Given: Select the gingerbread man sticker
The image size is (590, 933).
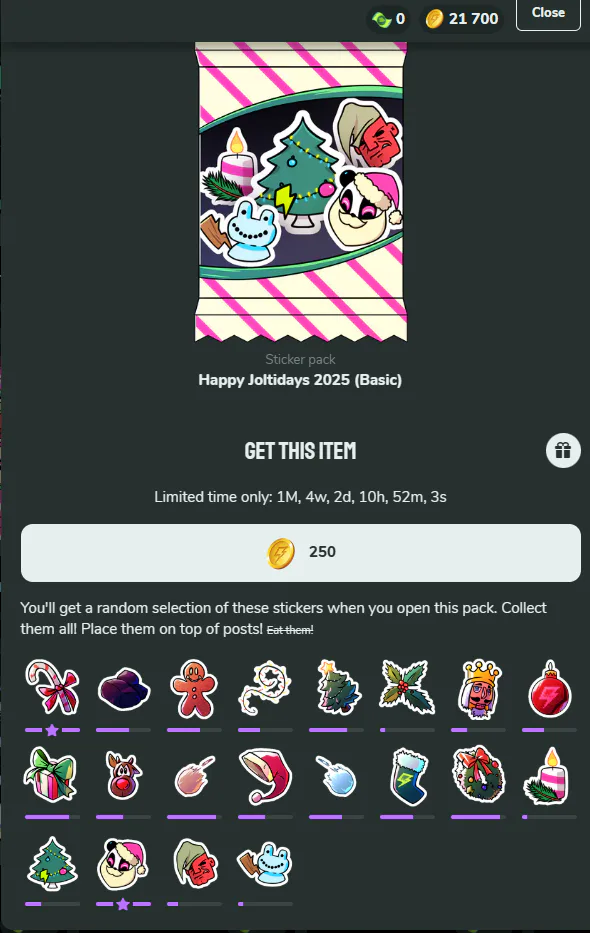Looking at the screenshot, I should (x=194, y=688).
